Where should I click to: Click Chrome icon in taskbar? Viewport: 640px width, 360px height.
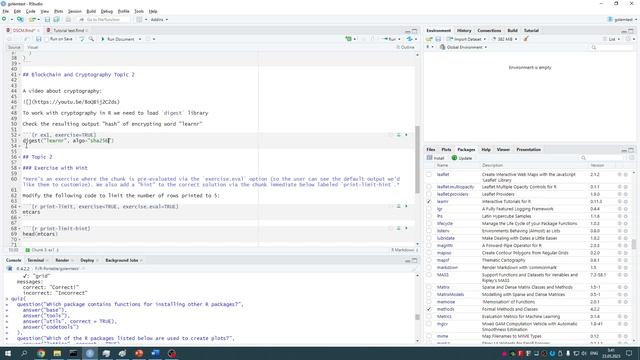[41, 353]
